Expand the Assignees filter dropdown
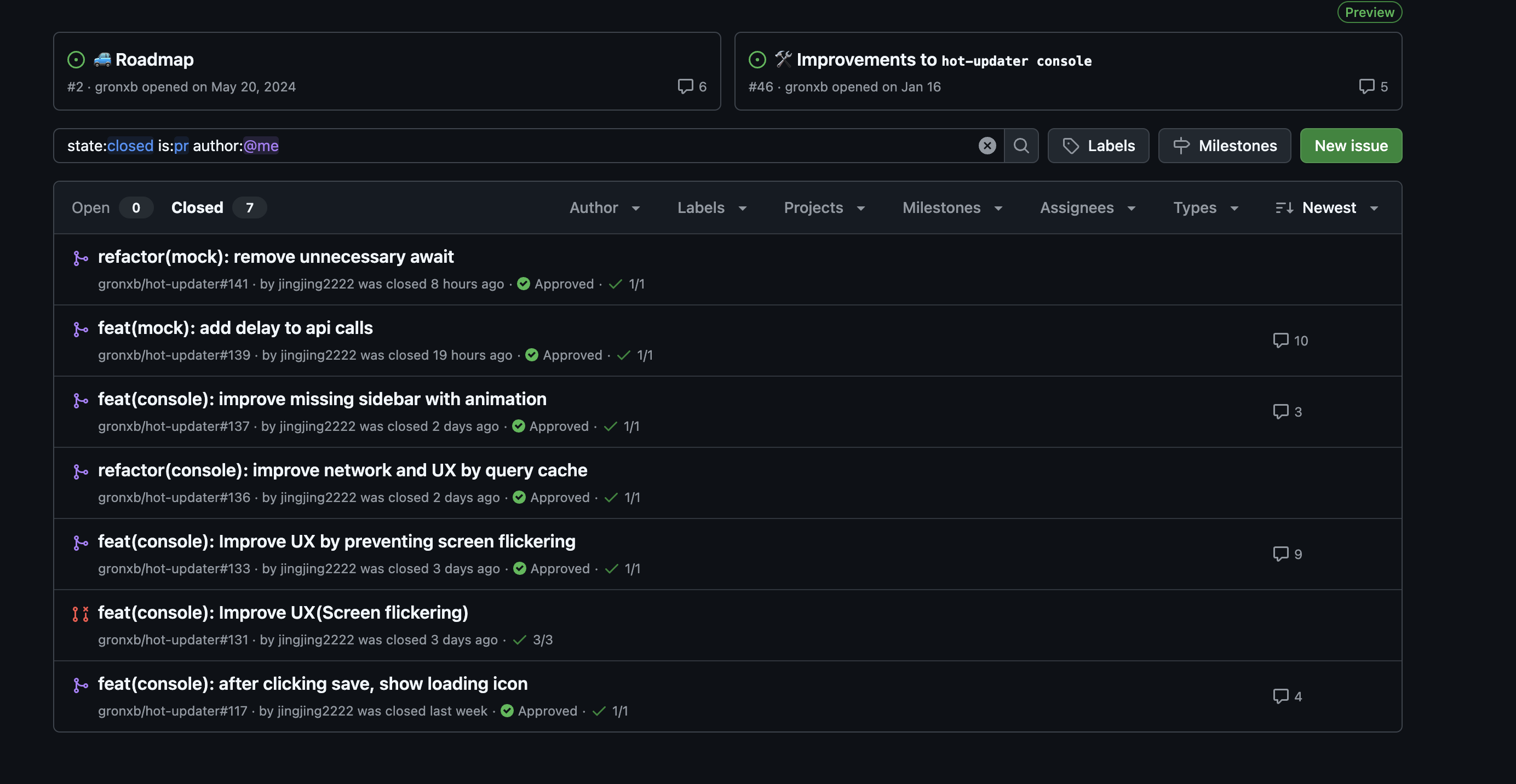1516x784 pixels. 1087,207
